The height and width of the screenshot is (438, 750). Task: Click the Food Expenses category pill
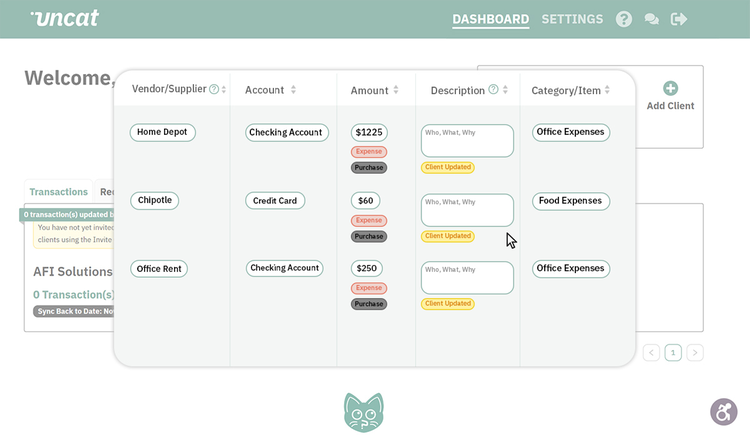[x=571, y=201]
